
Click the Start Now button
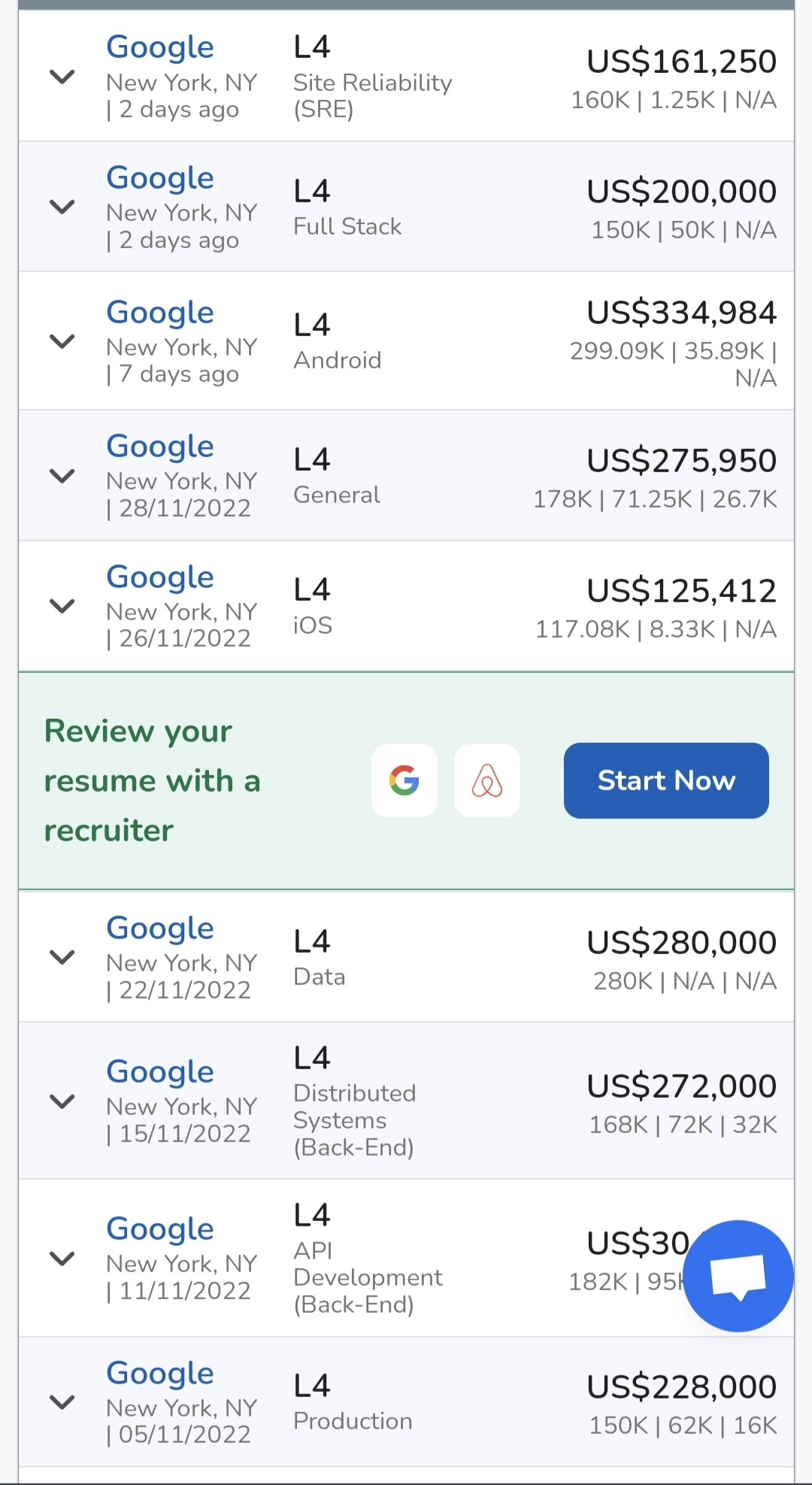tap(666, 780)
